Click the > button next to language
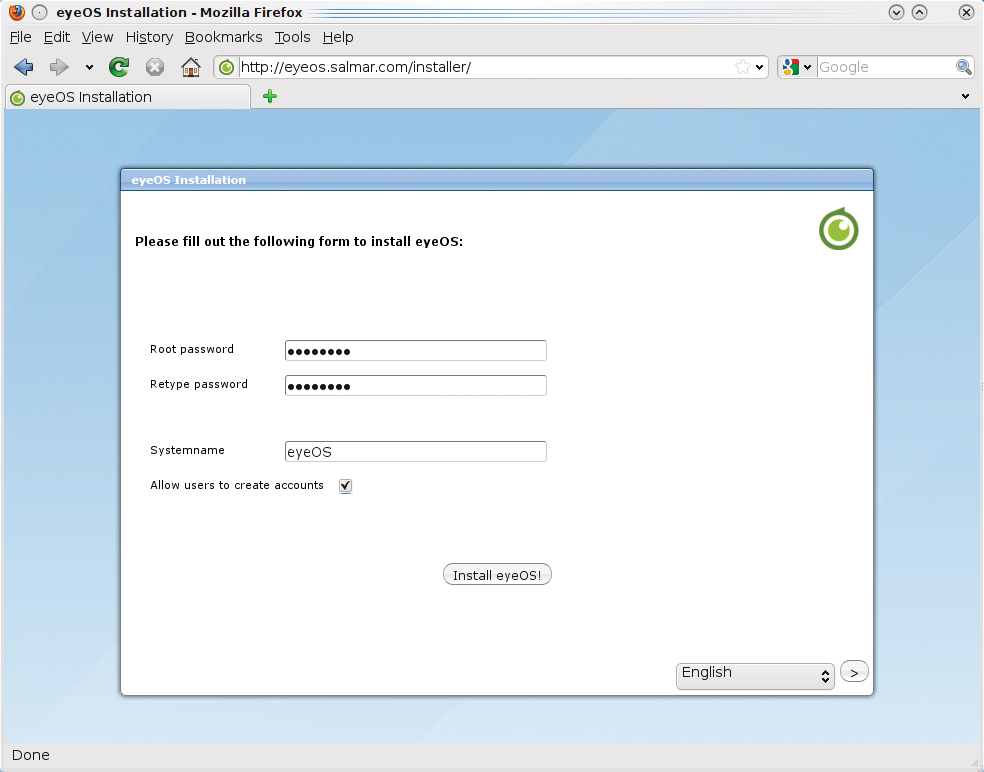 854,672
